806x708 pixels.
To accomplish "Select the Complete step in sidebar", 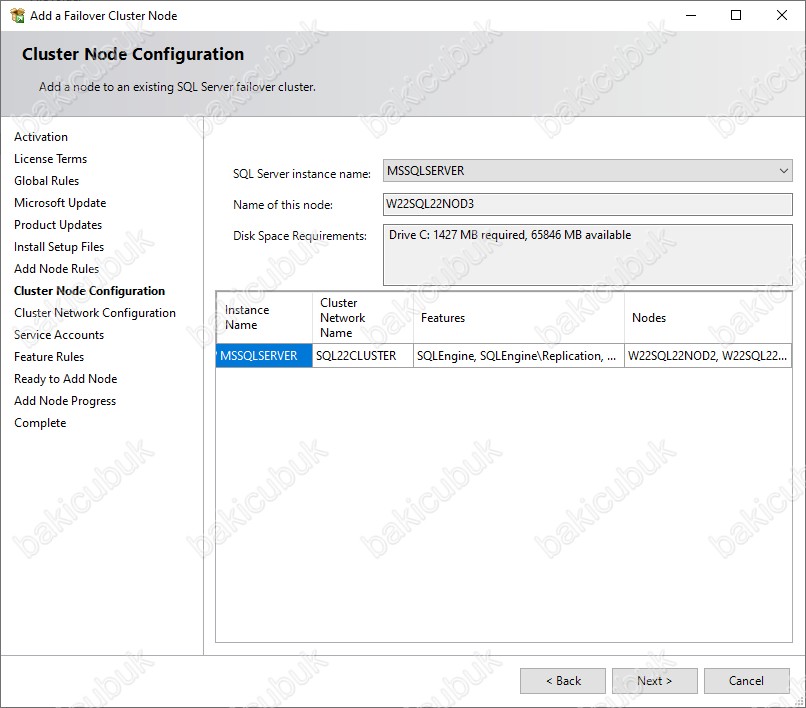I will tap(40, 423).
